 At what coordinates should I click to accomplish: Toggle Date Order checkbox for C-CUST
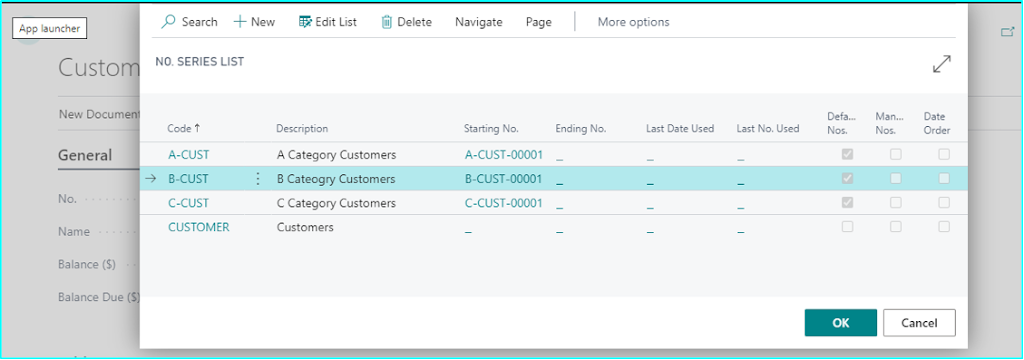coord(944,203)
